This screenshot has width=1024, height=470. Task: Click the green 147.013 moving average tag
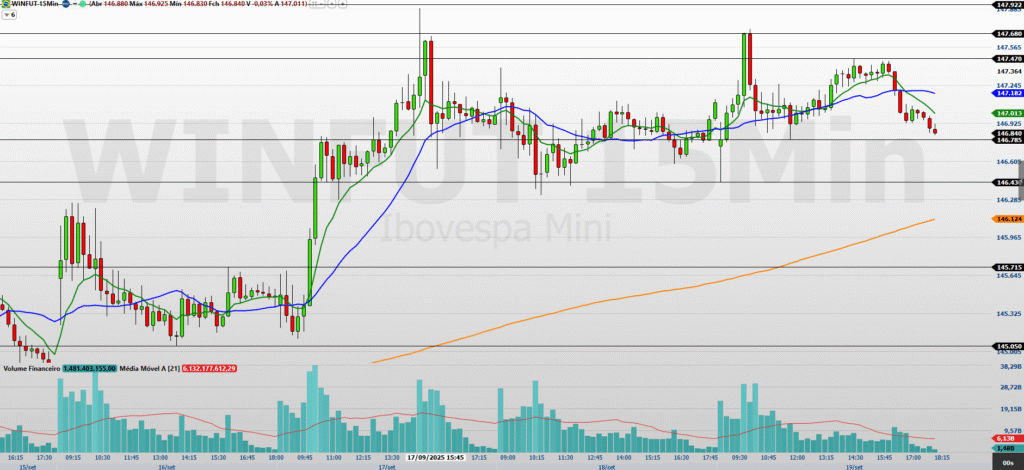(1008, 114)
